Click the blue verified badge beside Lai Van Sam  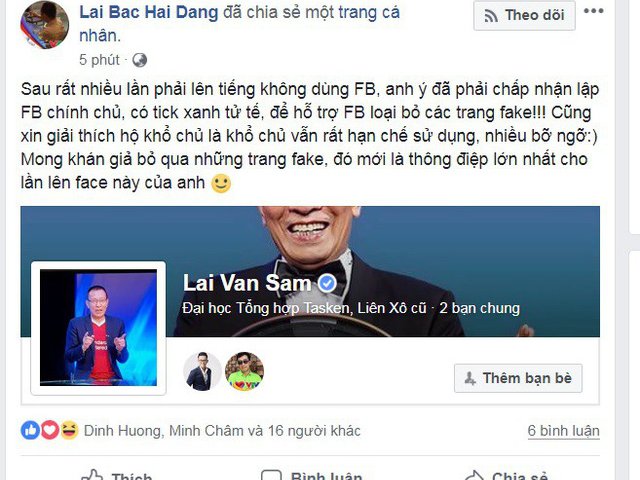tap(327, 282)
